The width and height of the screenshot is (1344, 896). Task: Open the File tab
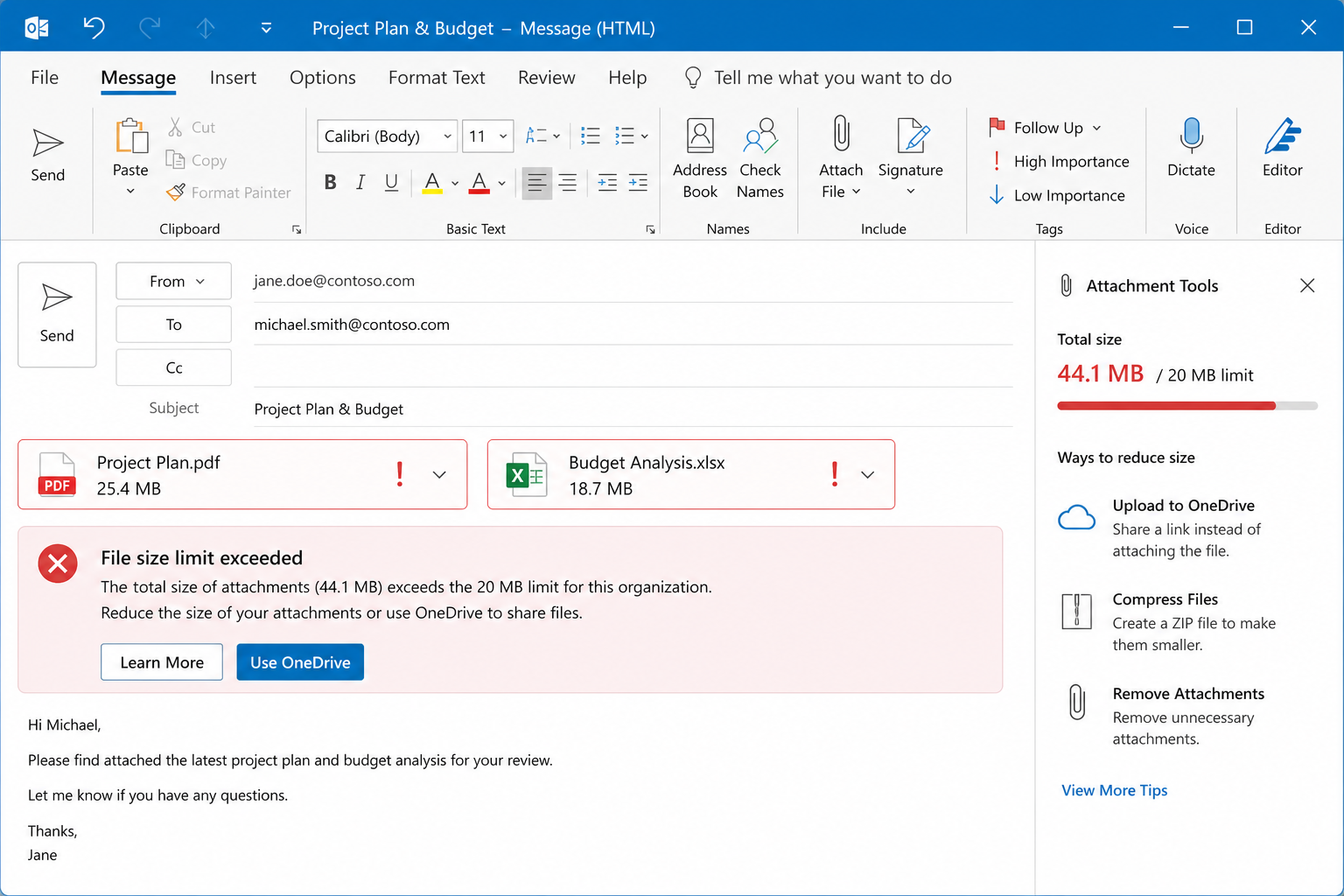coord(45,78)
